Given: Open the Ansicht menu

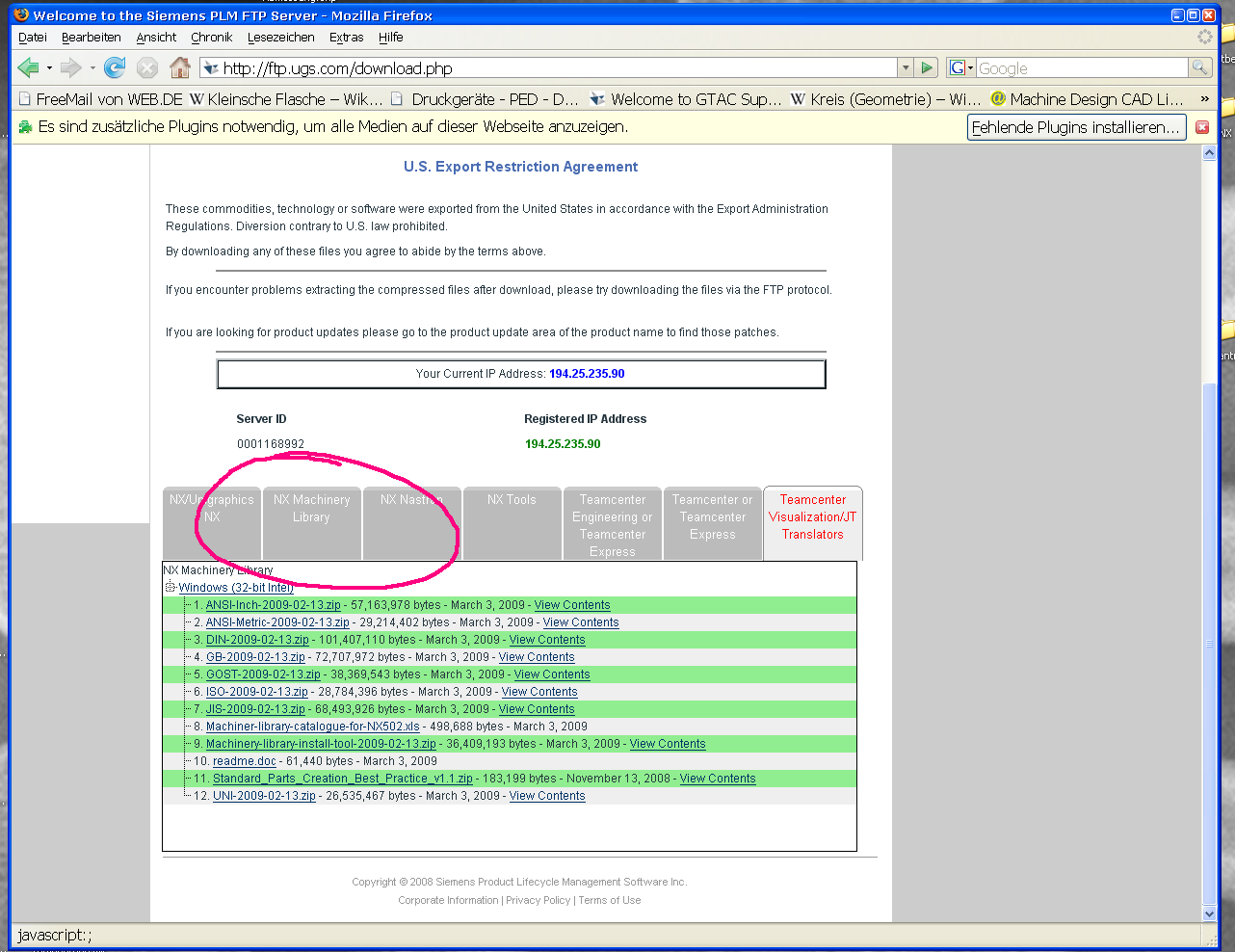Looking at the screenshot, I should 156,38.
